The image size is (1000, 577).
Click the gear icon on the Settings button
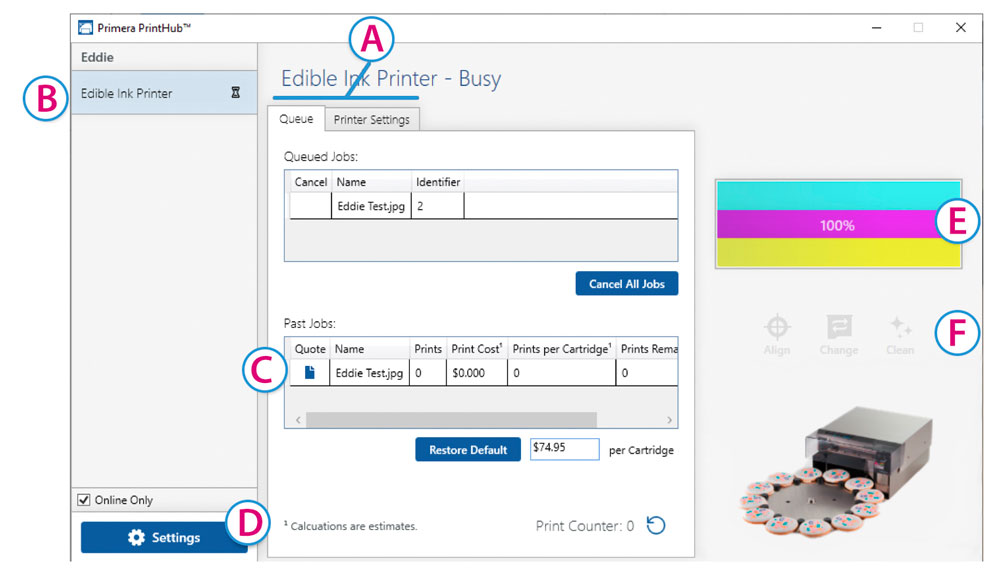click(x=136, y=537)
